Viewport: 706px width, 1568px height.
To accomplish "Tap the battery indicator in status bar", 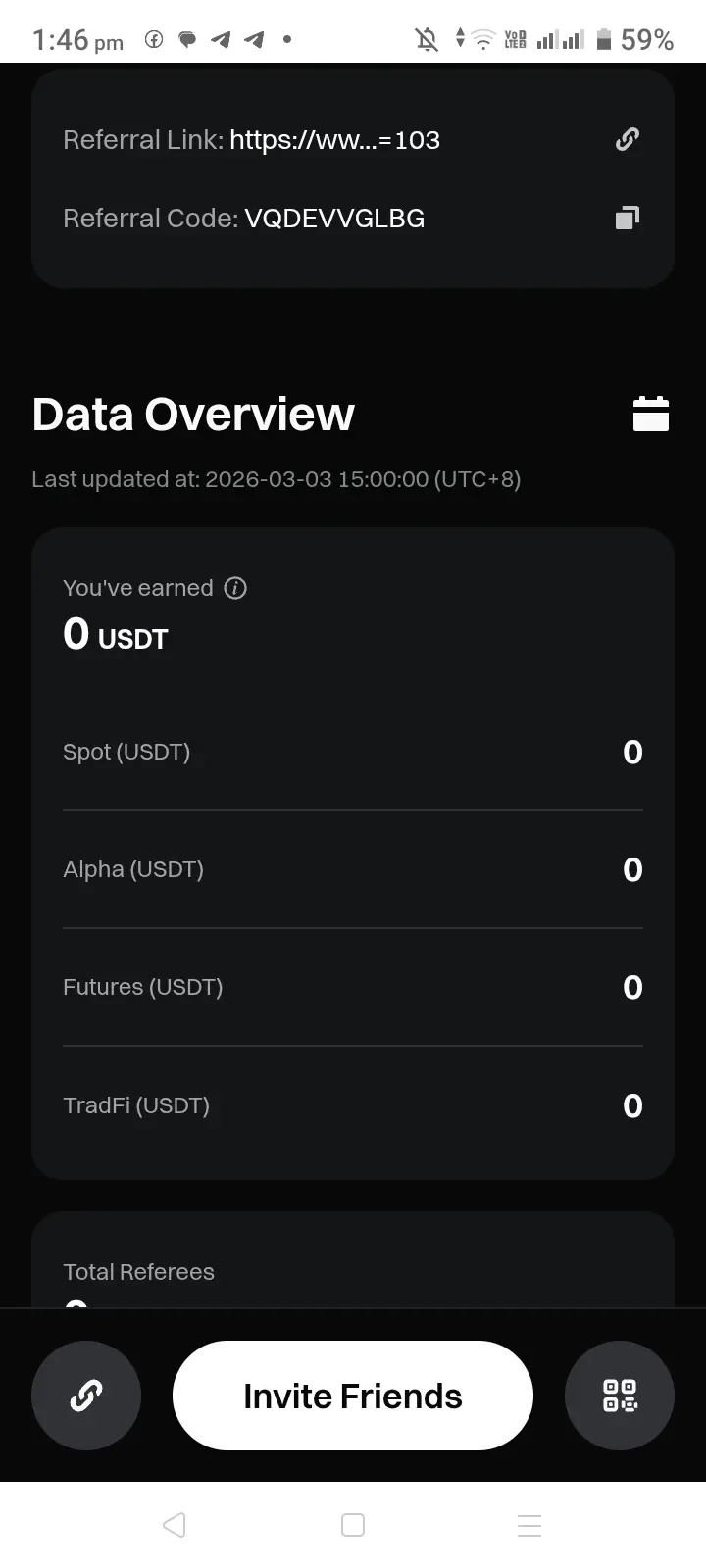I will point(604,39).
